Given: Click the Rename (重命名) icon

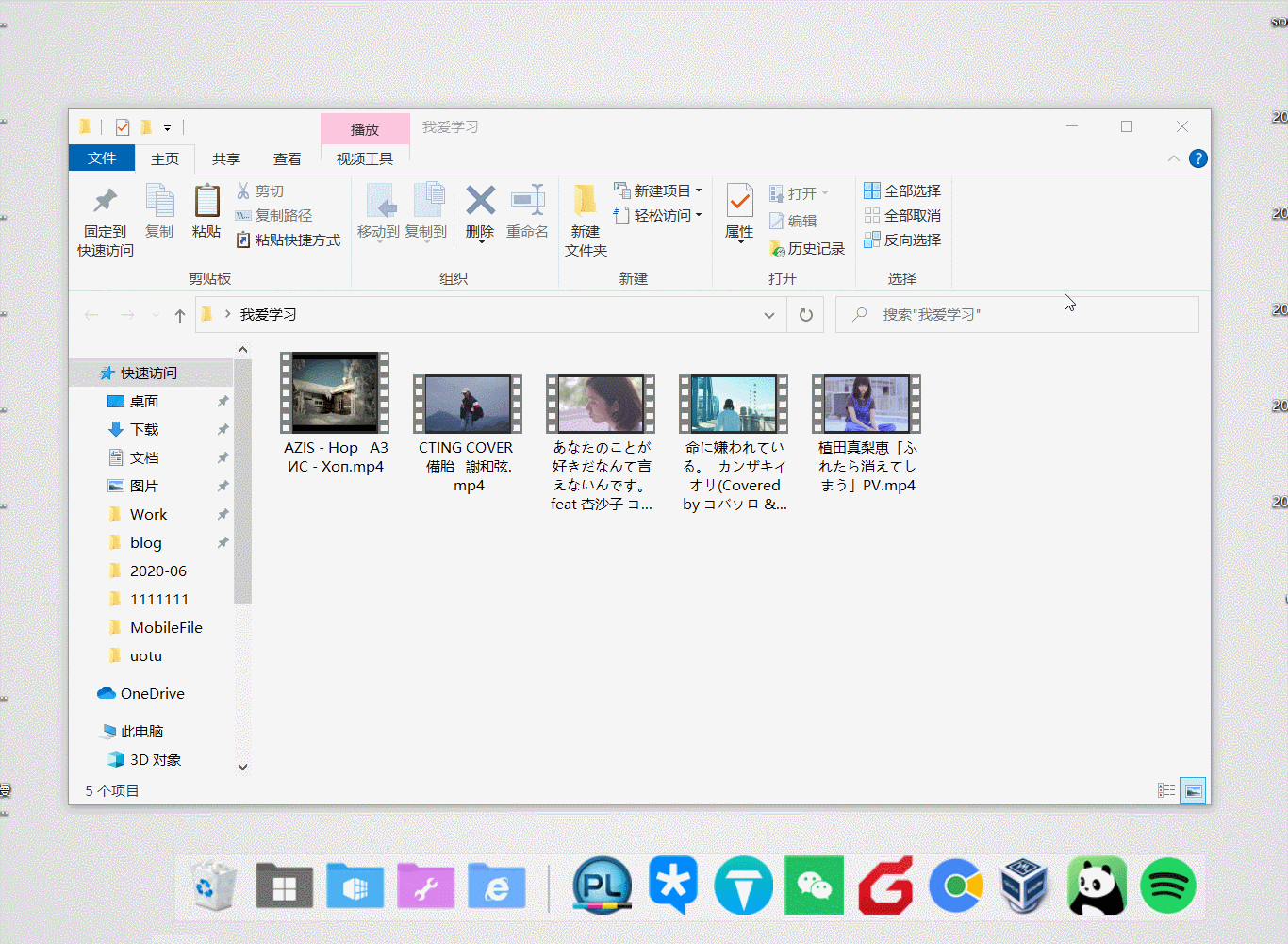Looking at the screenshot, I should click(x=527, y=201).
